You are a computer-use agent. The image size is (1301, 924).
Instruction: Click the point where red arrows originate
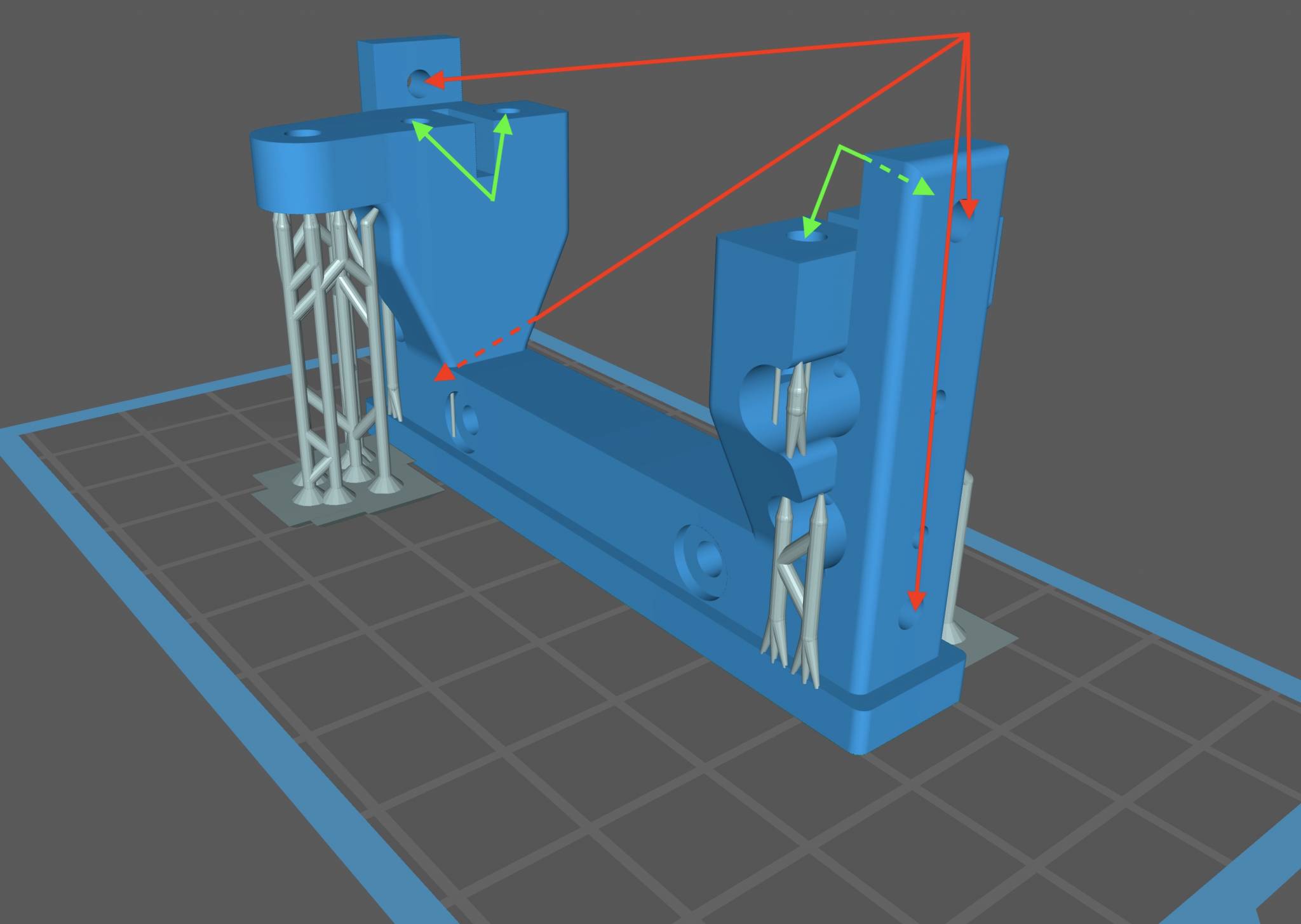click(x=966, y=34)
